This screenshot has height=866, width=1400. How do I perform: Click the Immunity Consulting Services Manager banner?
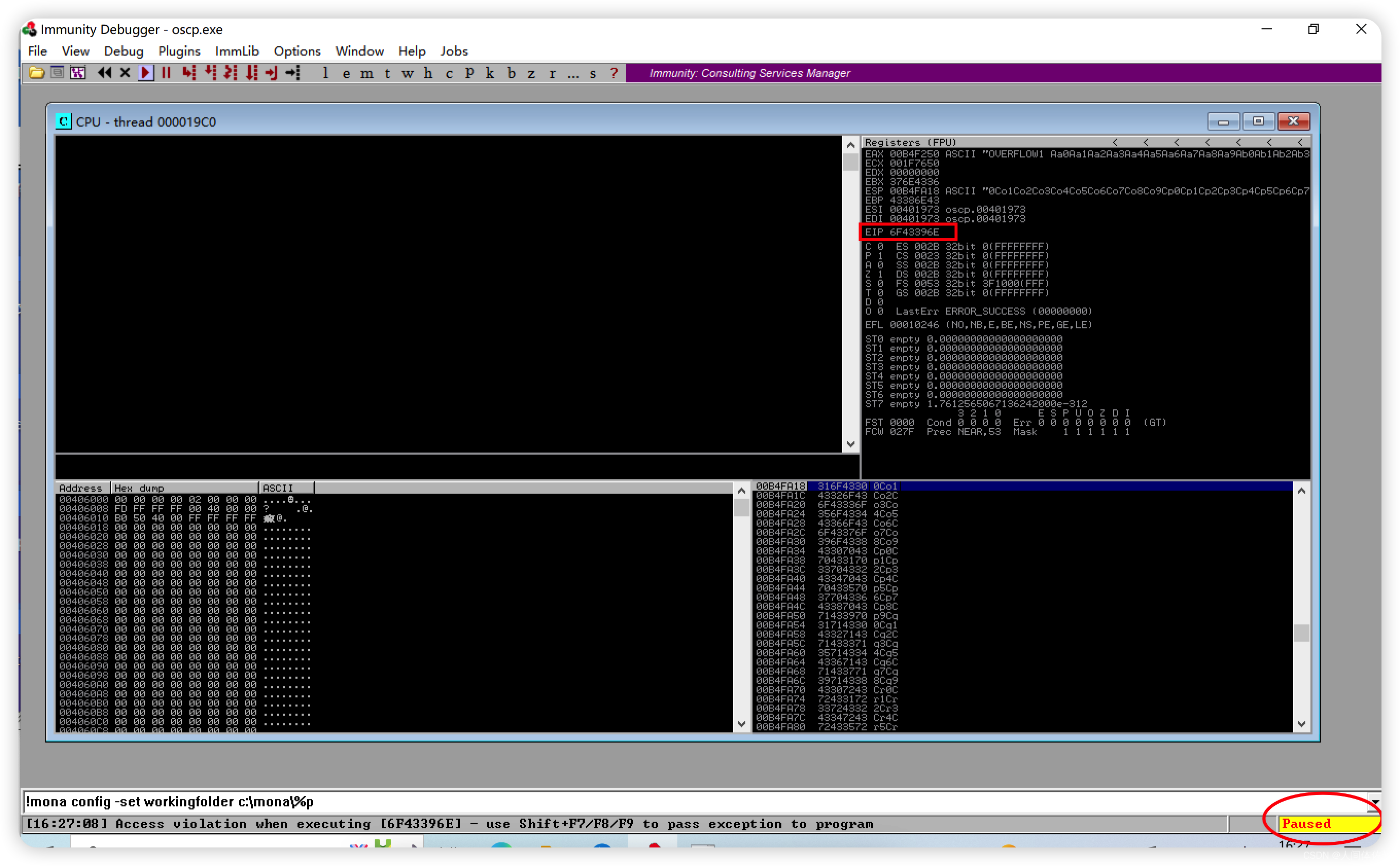tap(749, 73)
